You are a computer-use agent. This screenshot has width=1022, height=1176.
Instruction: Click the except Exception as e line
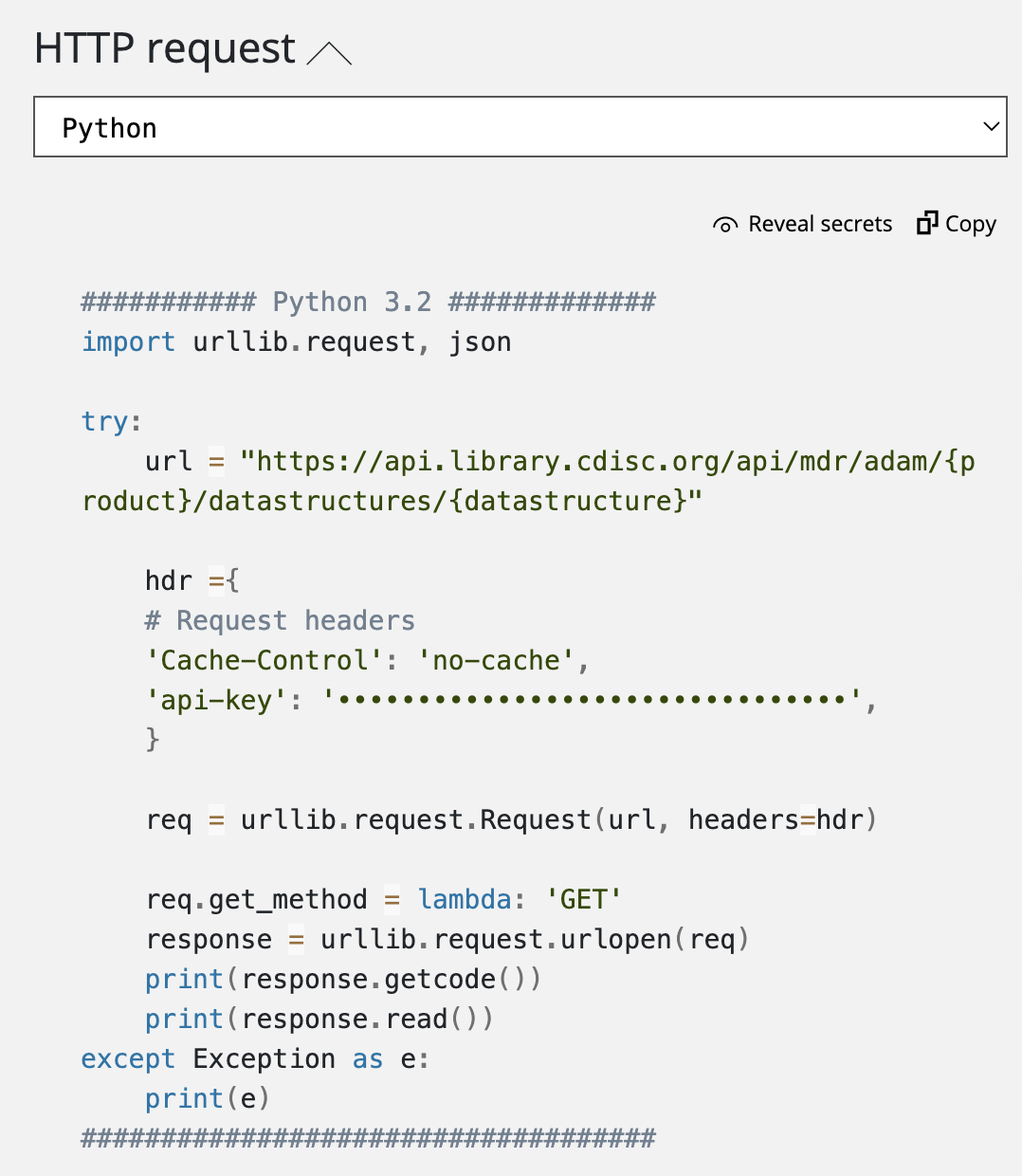click(x=255, y=1059)
